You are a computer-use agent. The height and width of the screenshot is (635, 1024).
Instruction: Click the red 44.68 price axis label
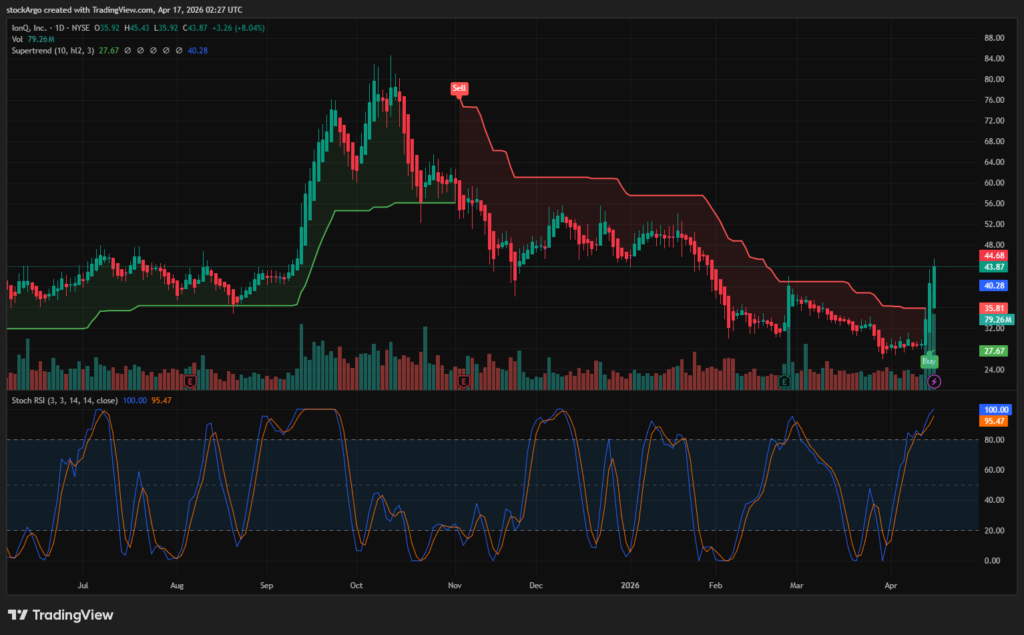pos(994,256)
